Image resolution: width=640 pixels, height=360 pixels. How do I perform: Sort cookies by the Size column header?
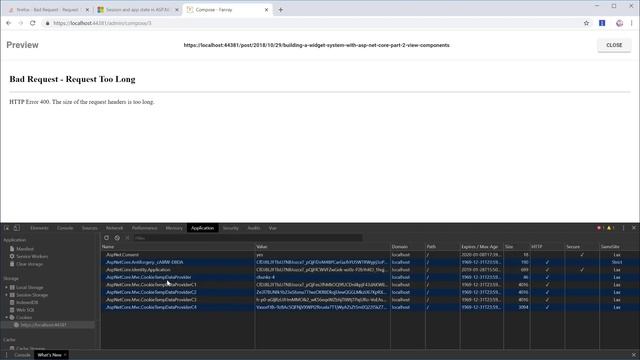coord(516,247)
